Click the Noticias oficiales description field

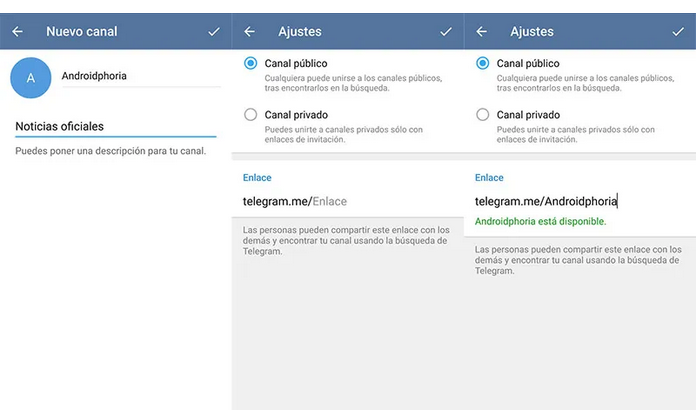tap(114, 126)
